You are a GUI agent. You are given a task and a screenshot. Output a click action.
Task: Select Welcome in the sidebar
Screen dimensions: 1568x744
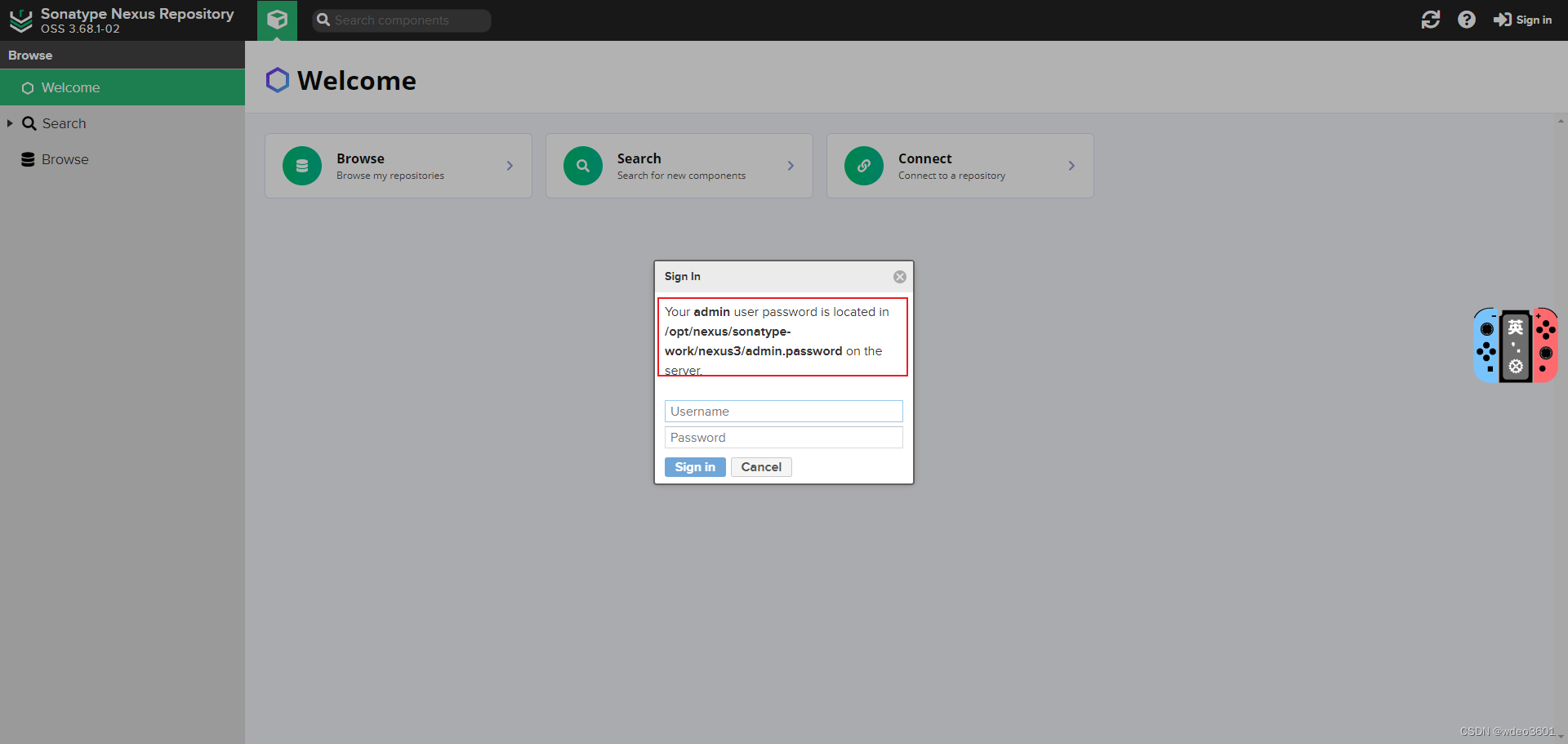pyautogui.click(x=122, y=87)
